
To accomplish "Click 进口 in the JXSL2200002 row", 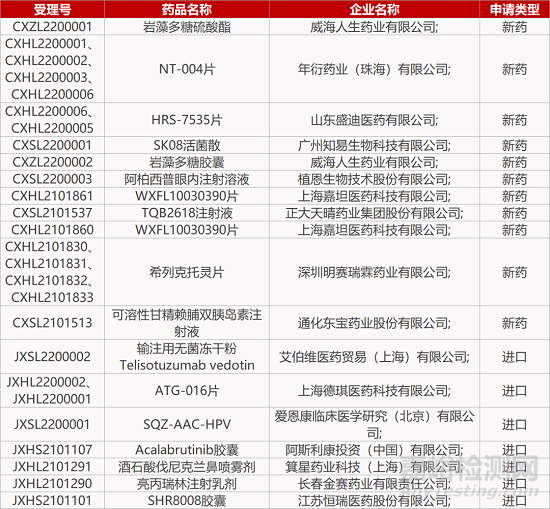I will pos(514,357).
